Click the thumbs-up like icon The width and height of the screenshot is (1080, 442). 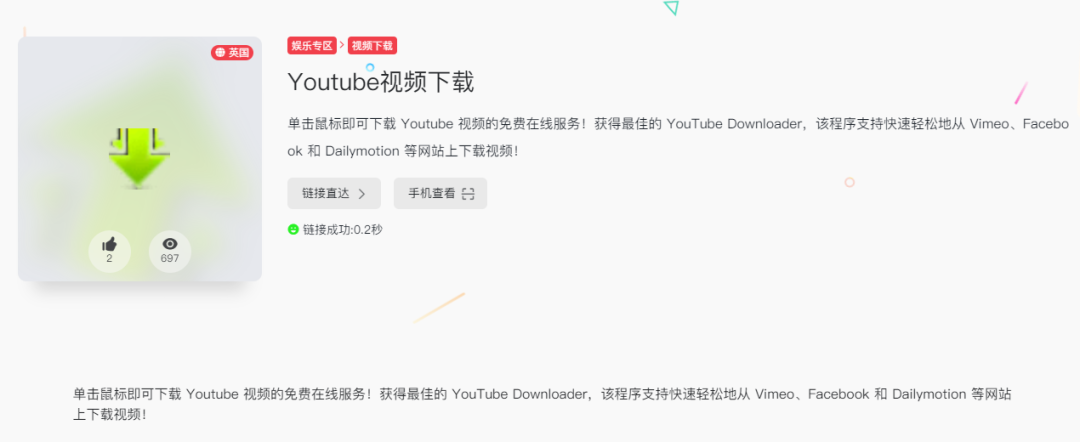pyautogui.click(x=110, y=244)
